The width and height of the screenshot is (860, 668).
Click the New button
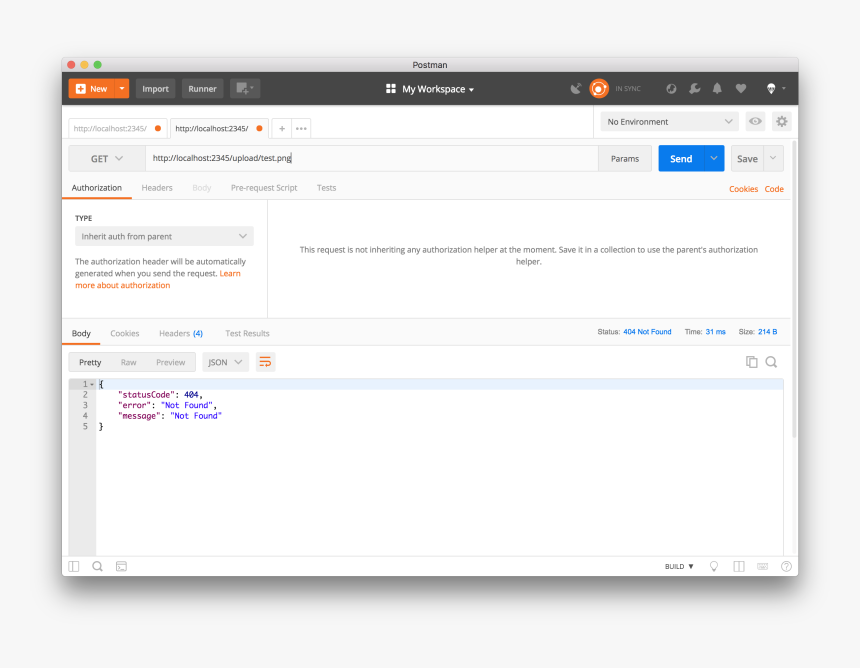point(92,88)
